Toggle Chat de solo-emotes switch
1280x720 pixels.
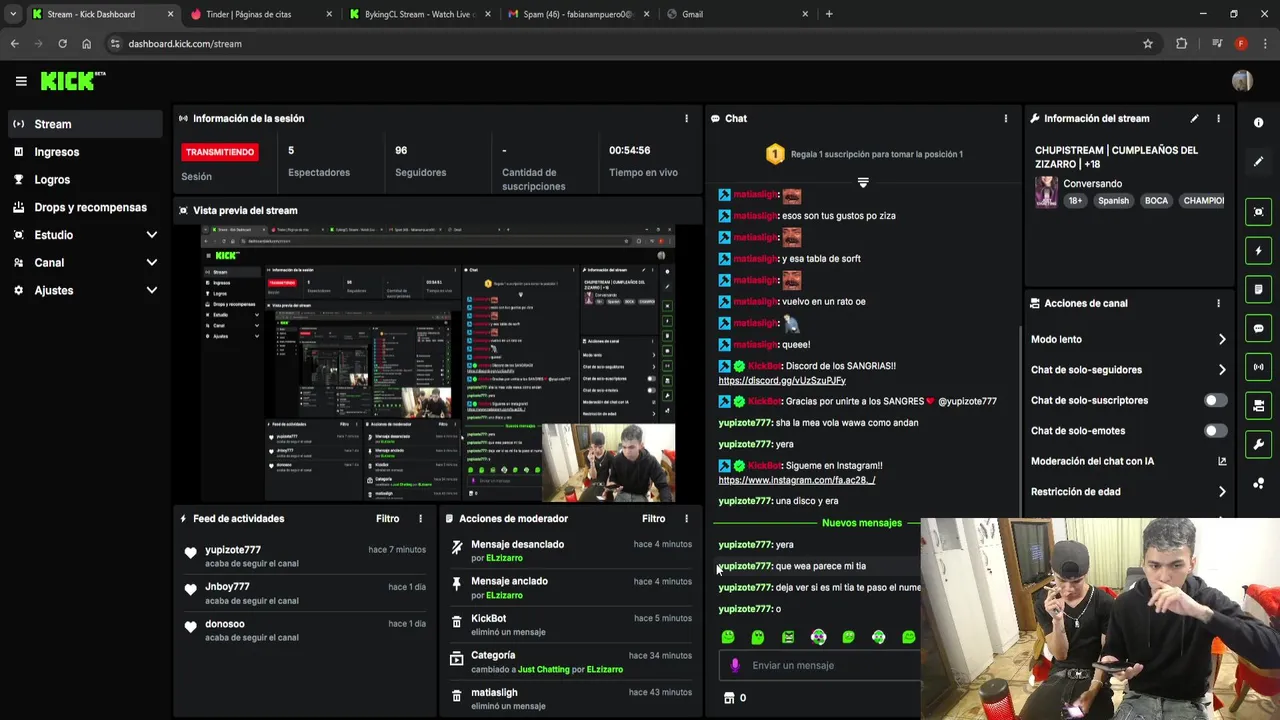[1215, 431]
